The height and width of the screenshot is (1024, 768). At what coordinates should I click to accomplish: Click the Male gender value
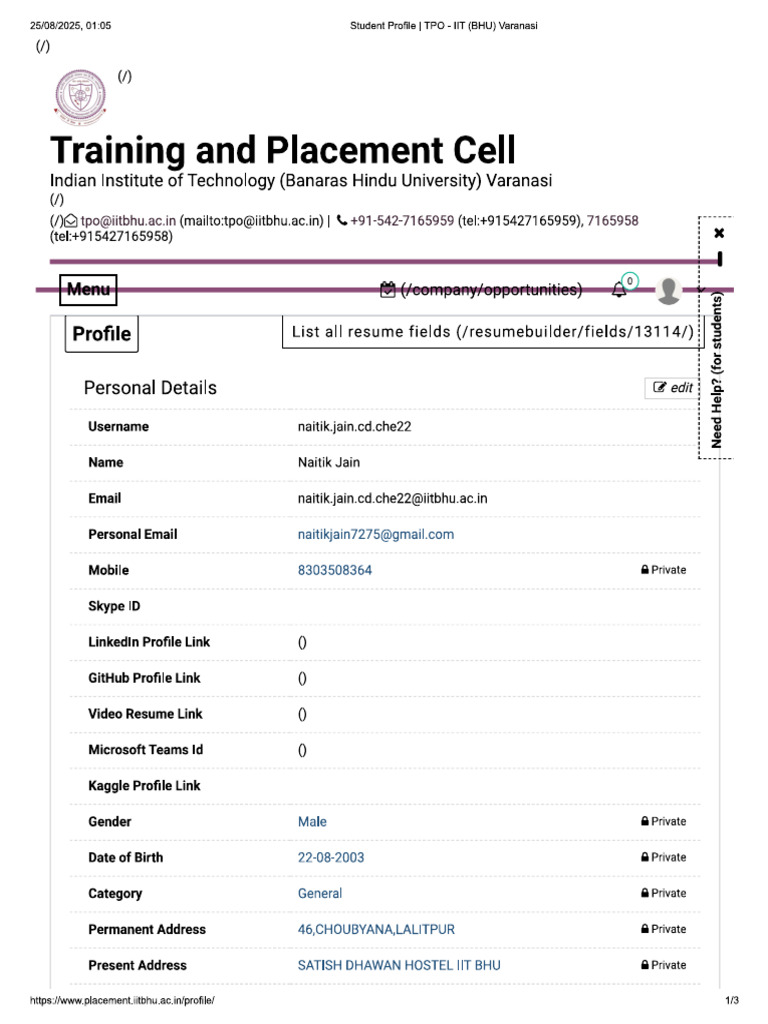tap(312, 822)
